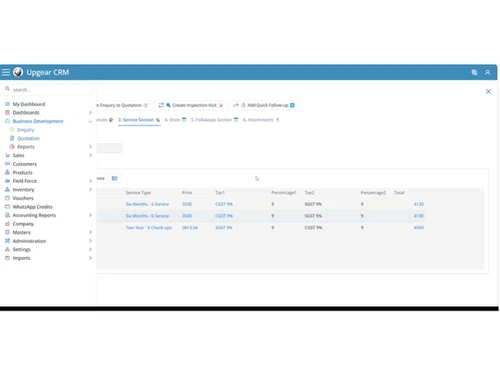This screenshot has height=375, width=500.
Task: Expand the Reports chevron
Action: [90, 147]
